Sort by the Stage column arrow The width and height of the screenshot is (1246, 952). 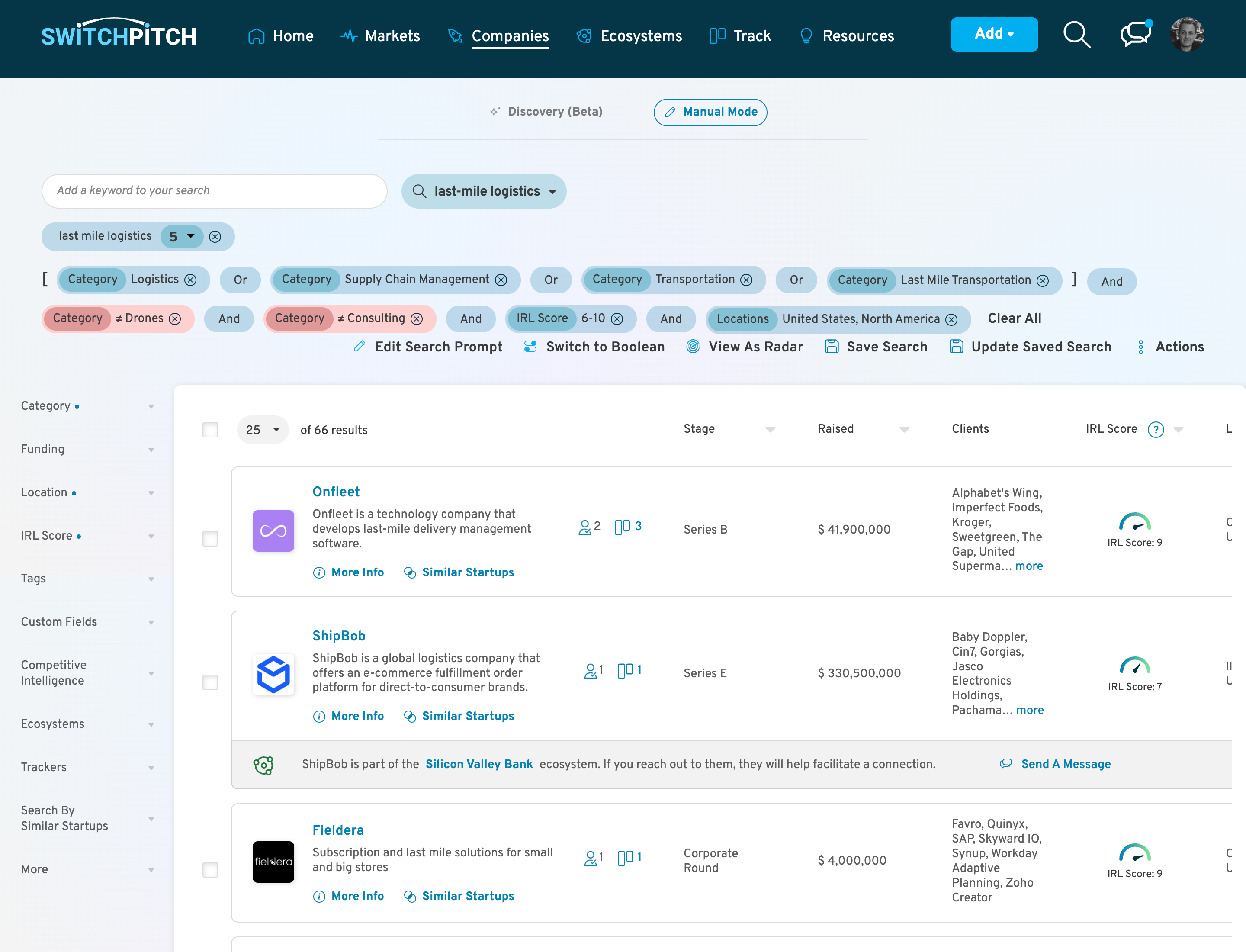[770, 430]
